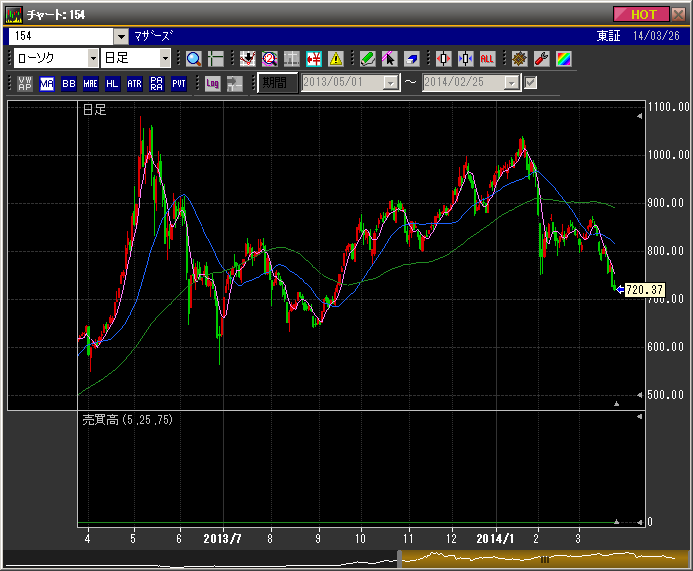The image size is (693, 571).
Task: Click the magnifier zoom icon
Action: [x=193, y=59]
